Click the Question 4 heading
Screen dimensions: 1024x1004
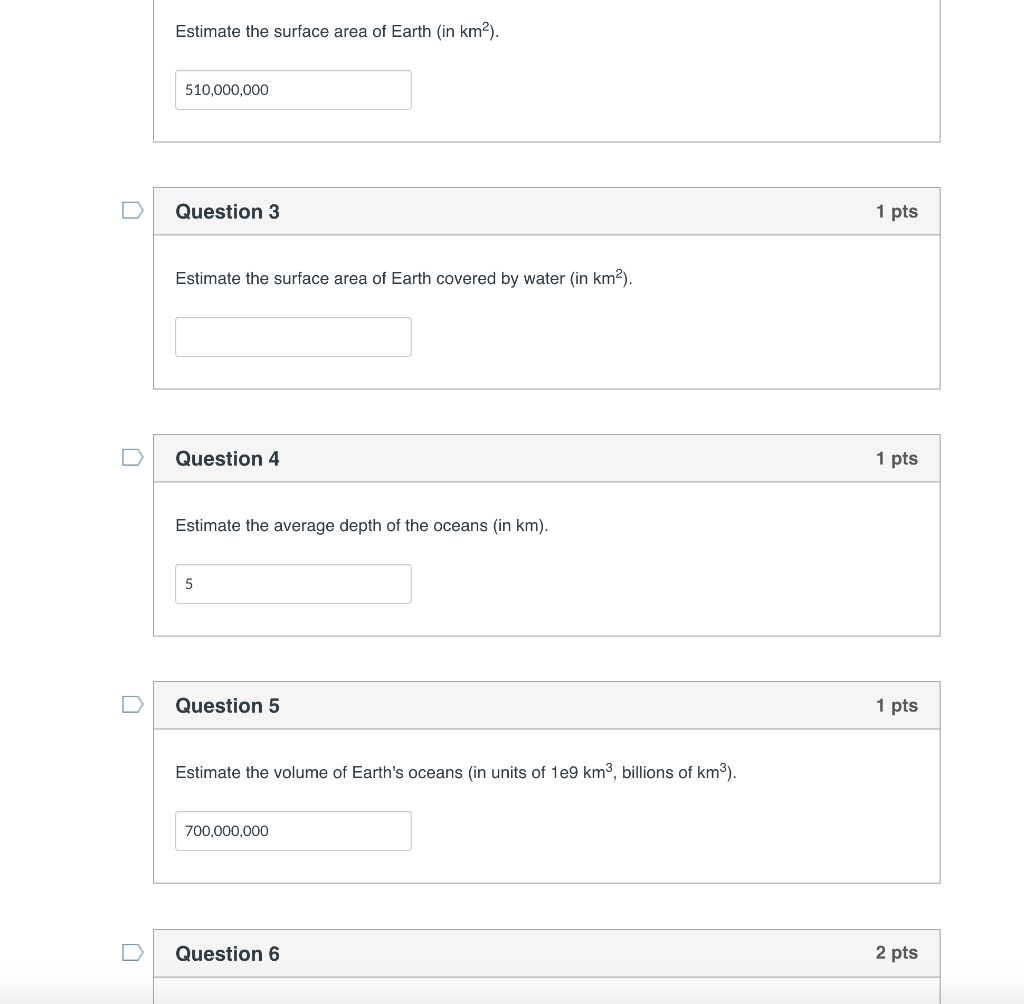click(227, 458)
